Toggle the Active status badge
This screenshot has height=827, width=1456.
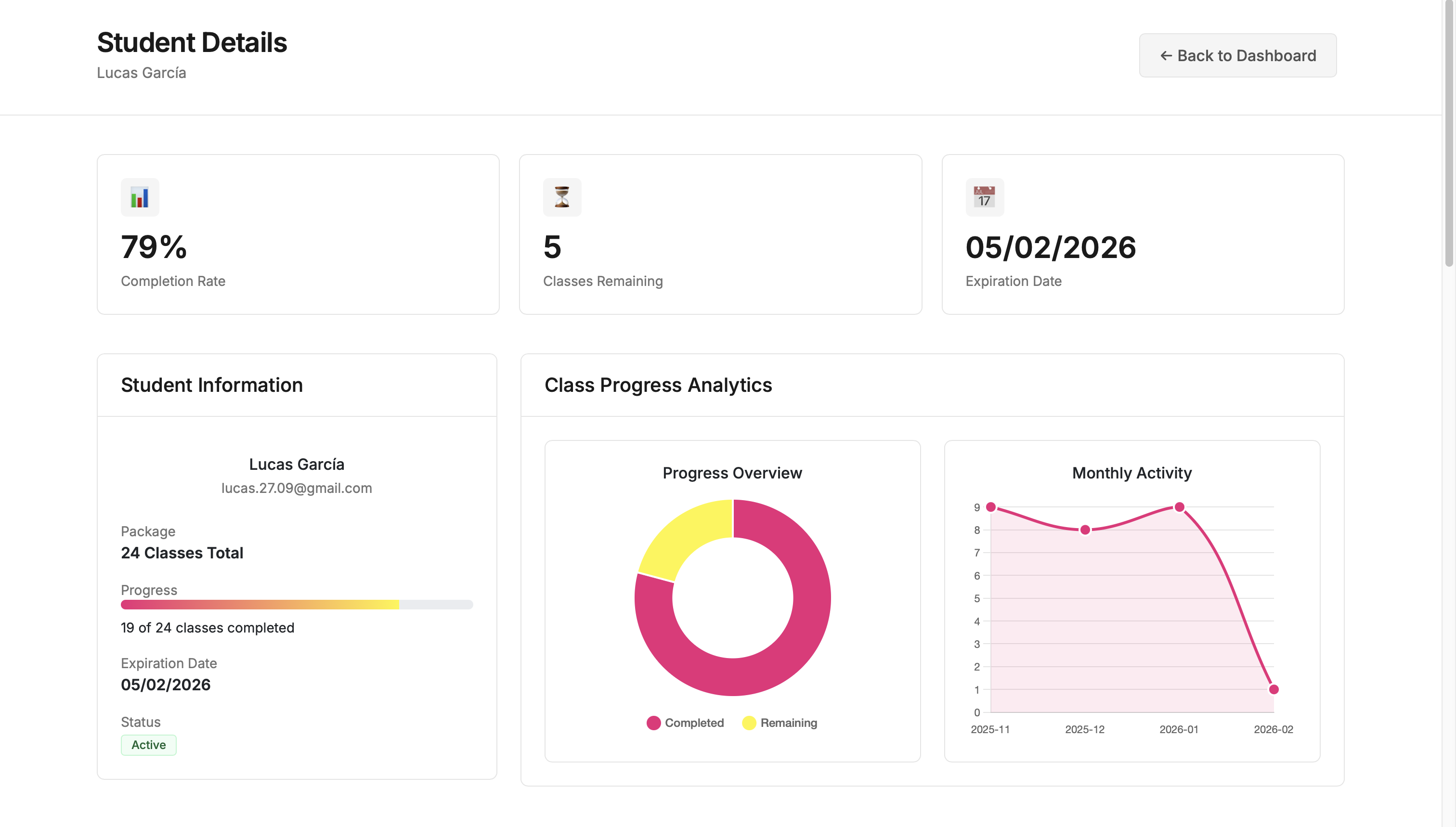click(x=148, y=745)
